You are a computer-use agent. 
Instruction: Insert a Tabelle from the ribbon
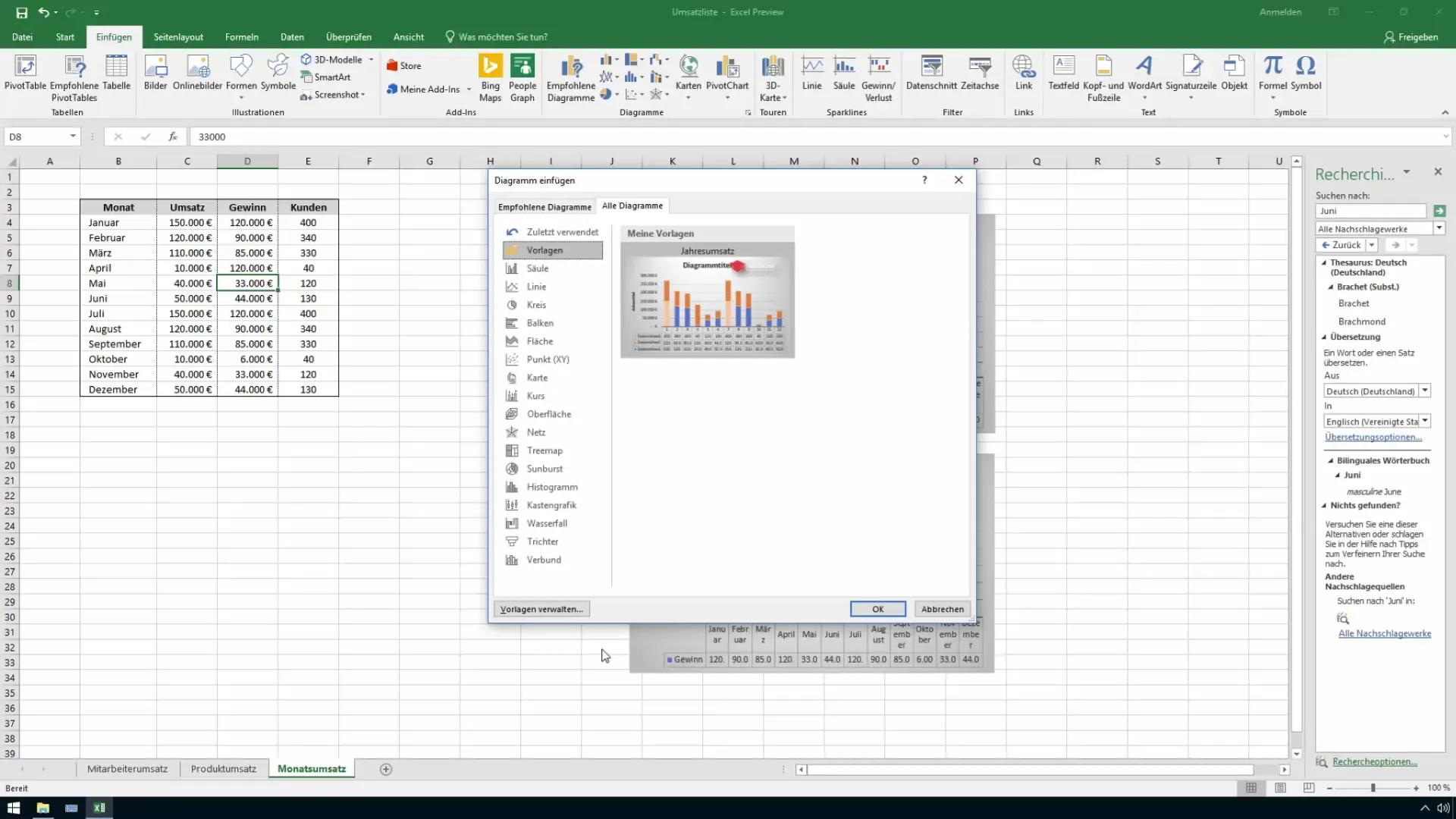tap(116, 73)
